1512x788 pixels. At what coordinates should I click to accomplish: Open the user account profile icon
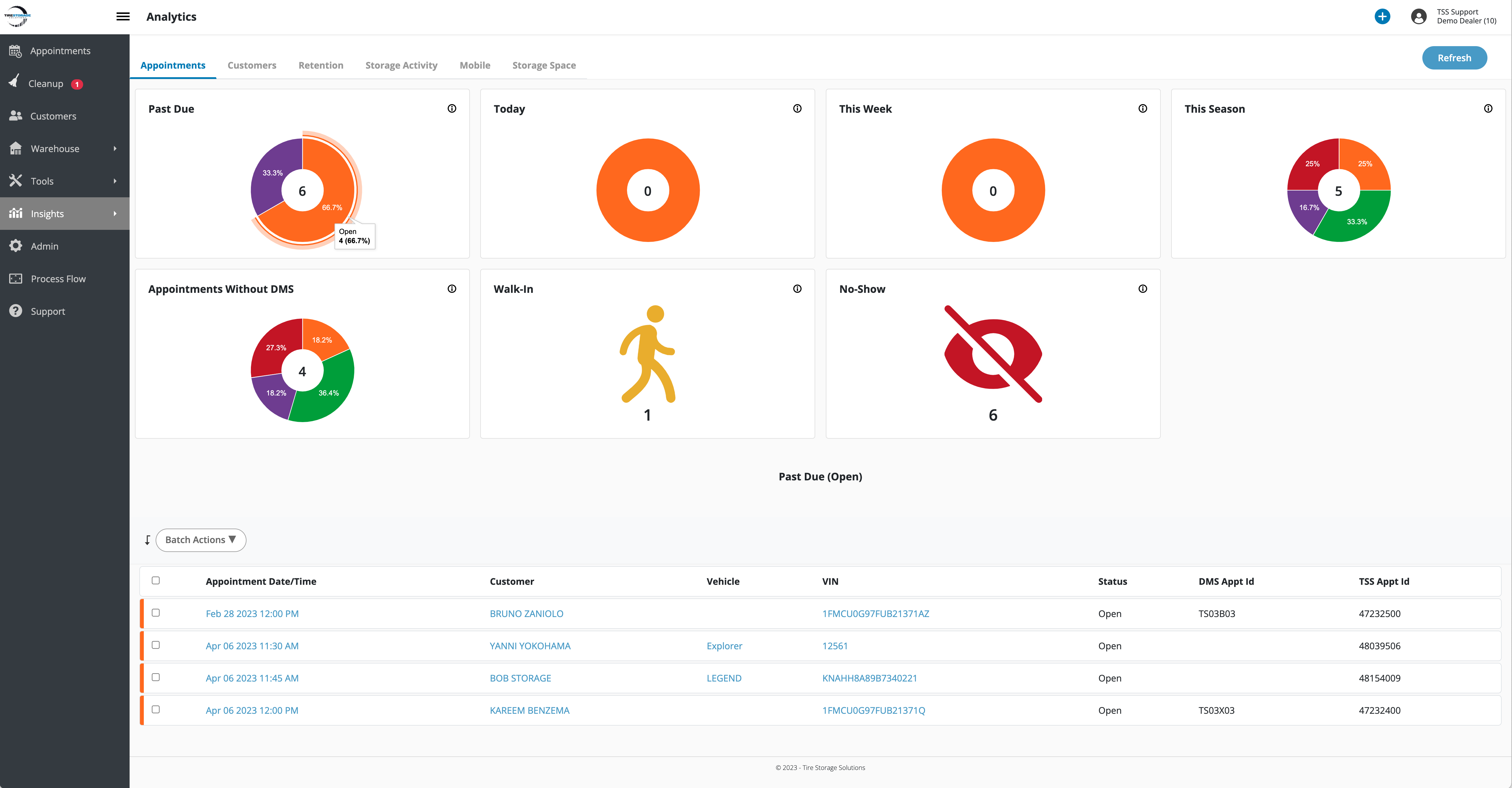1418,17
